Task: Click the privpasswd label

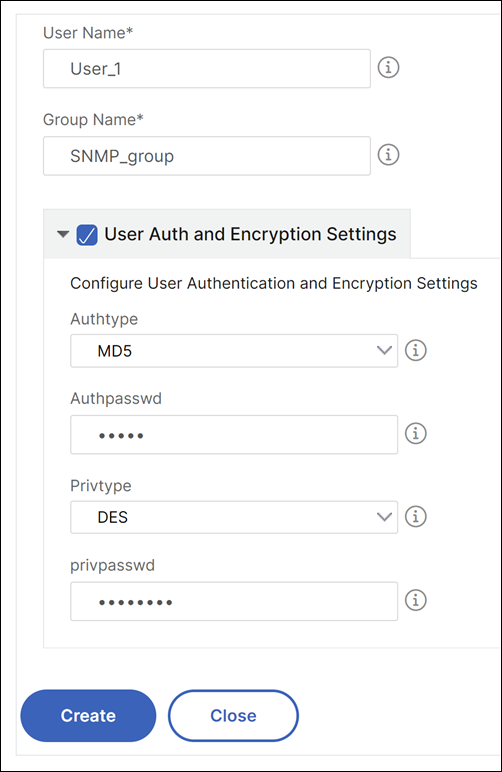Action: coord(112,565)
